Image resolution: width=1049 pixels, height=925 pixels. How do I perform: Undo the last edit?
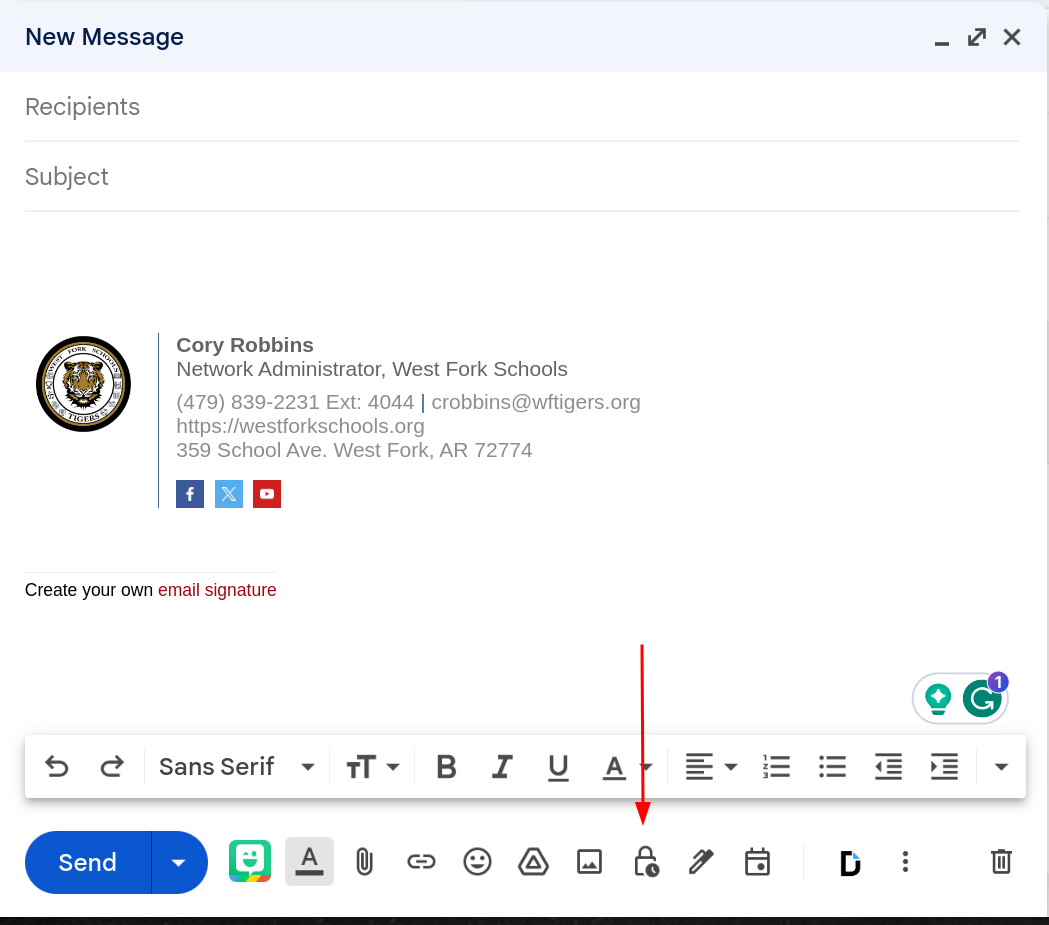pos(57,766)
